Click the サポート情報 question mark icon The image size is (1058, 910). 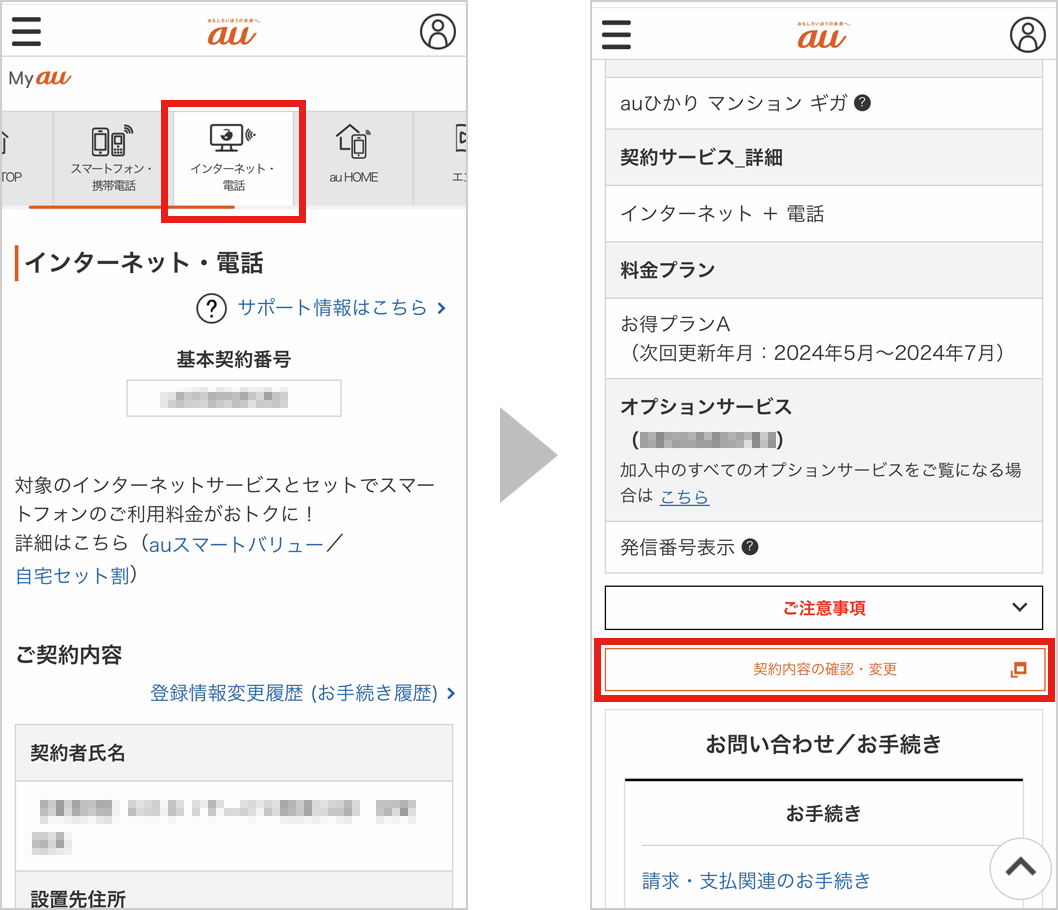pos(211,309)
